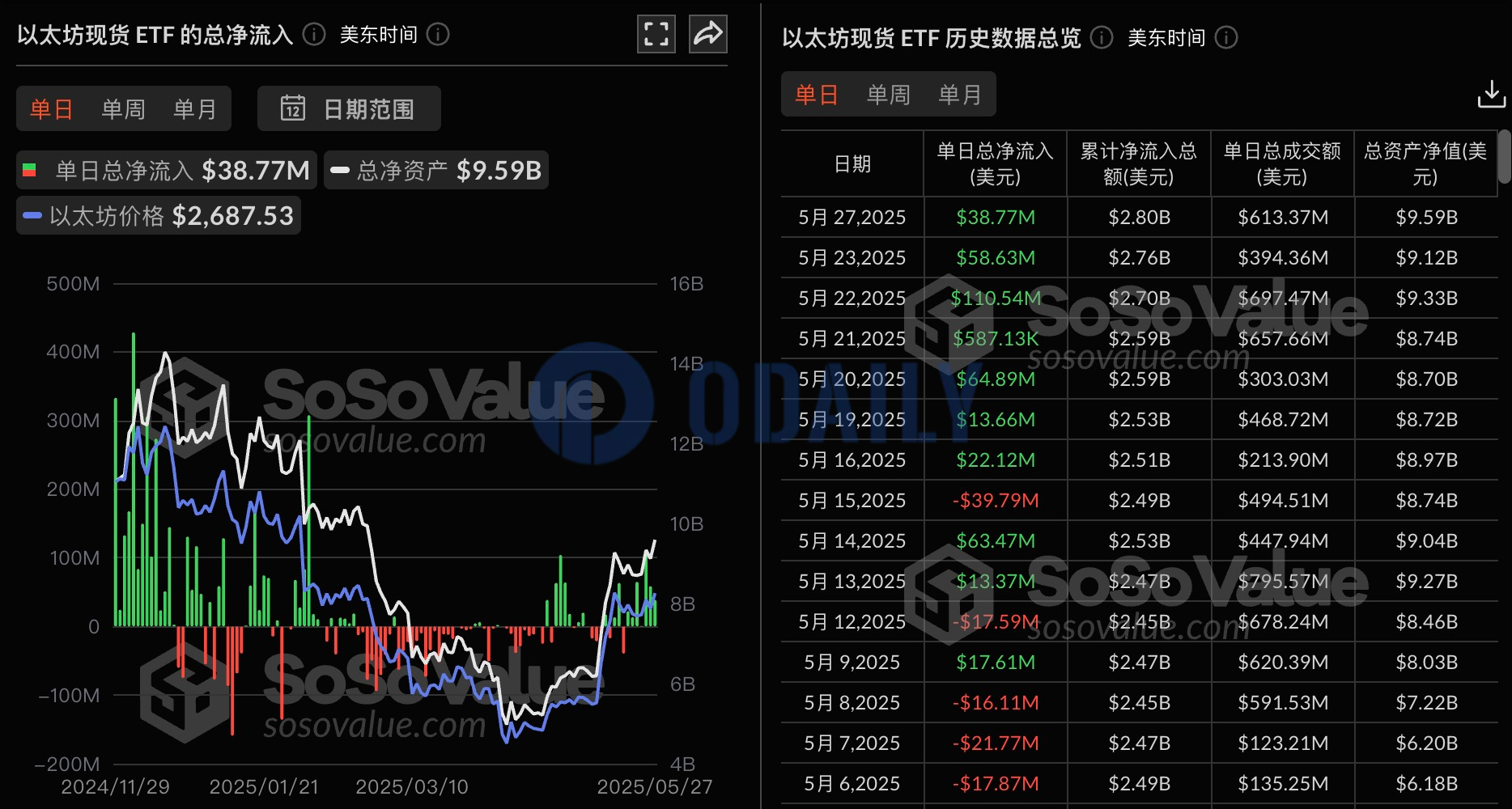Viewport: 1512px width, 809px height.
Task: Click the $613.37M trading volume cell
Action: pyautogui.click(x=1283, y=217)
